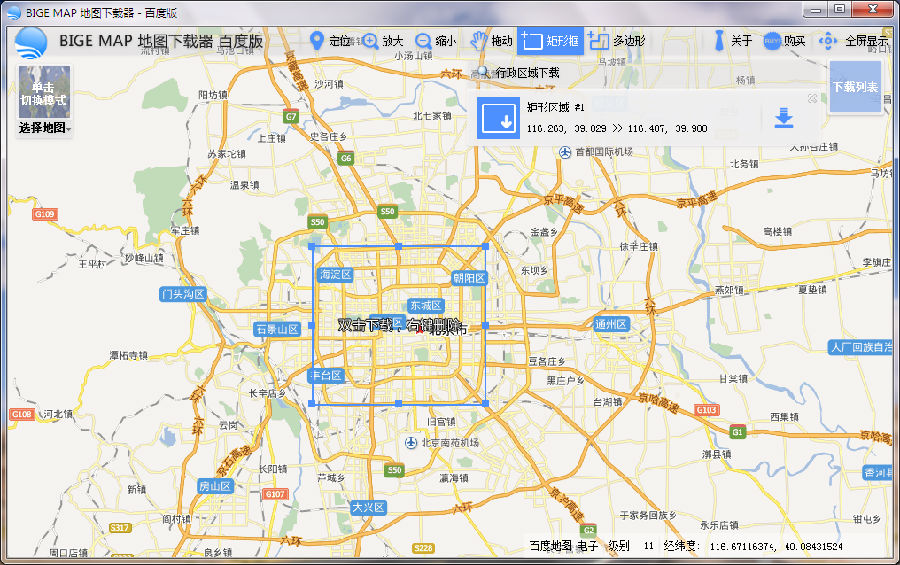Screen dimensions: 900x565
Task: Click the 放大 zoom-in magnifier
Action: (x=382, y=41)
